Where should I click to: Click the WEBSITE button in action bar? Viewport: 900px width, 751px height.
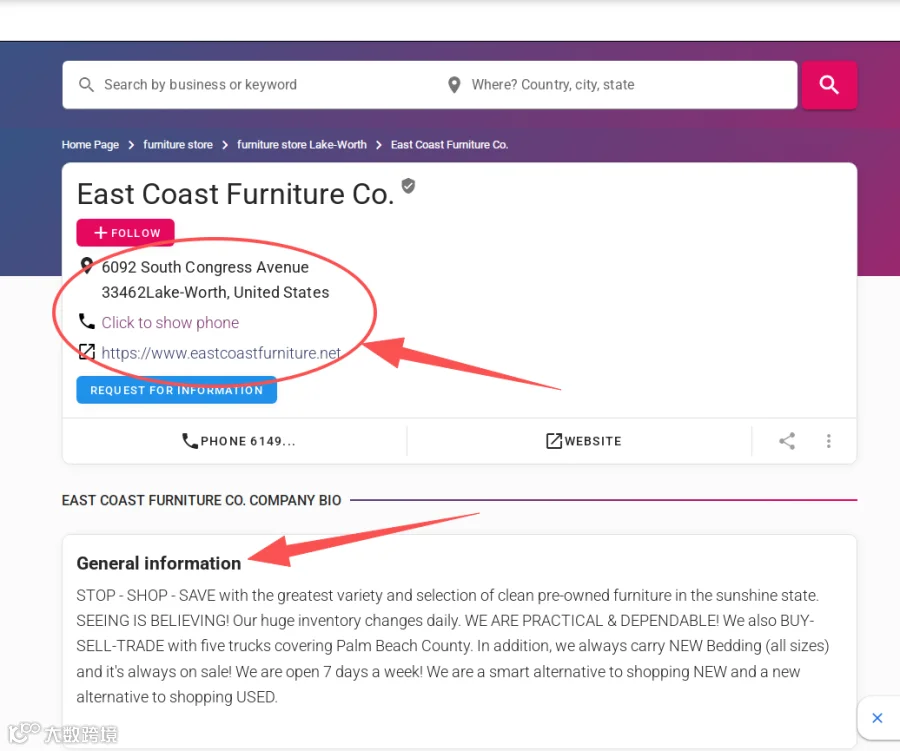pyautogui.click(x=583, y=441)
